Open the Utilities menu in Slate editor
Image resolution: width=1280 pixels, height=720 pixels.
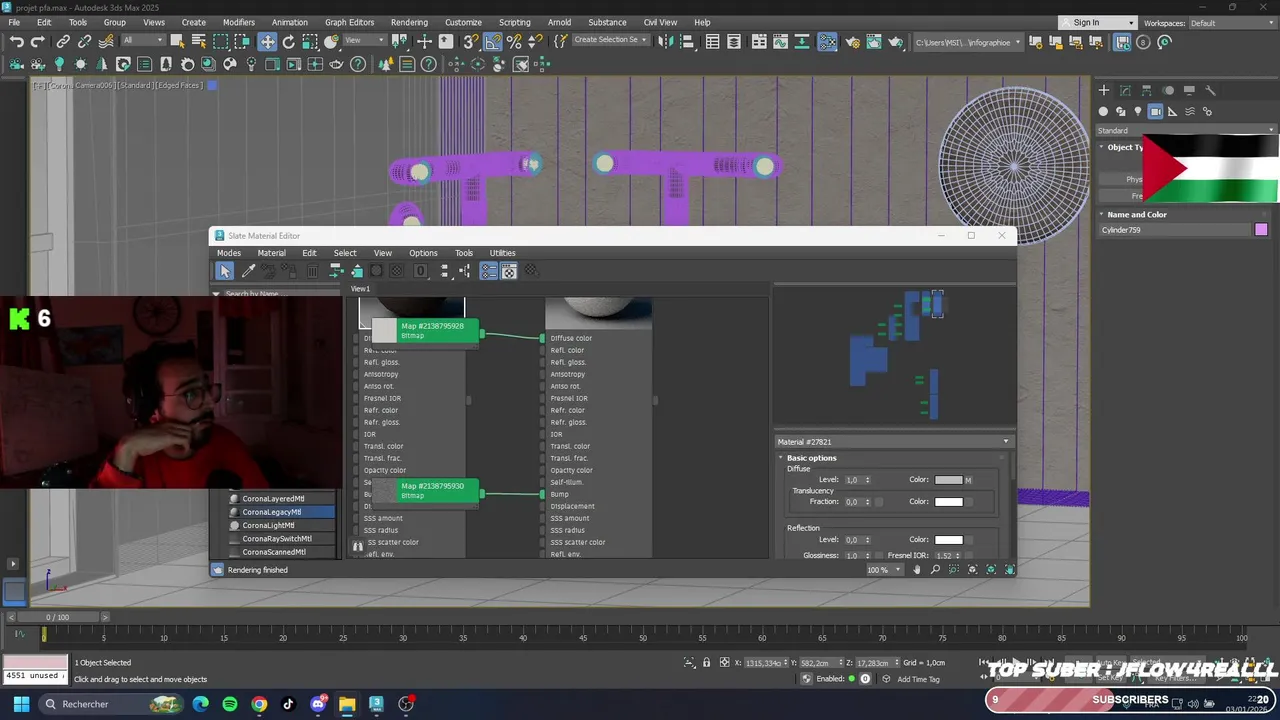click(502, 253)
